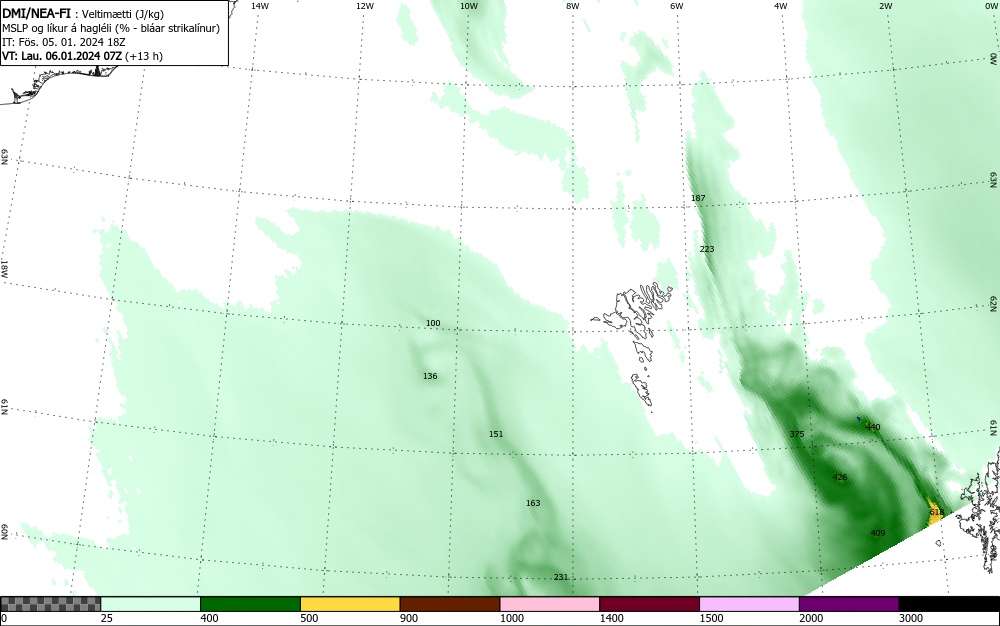Click the legend scale value 1000
This screenshot has height=626, width=1000.
point(511,618)
